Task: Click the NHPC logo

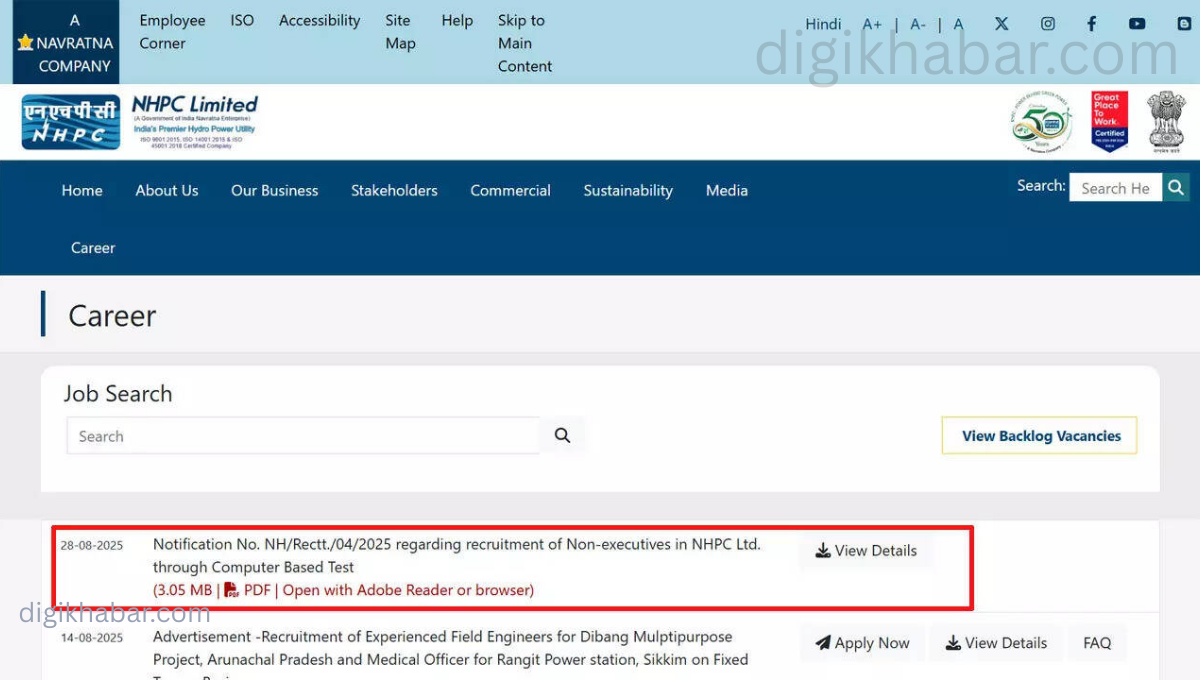Action: pos(71,122)
